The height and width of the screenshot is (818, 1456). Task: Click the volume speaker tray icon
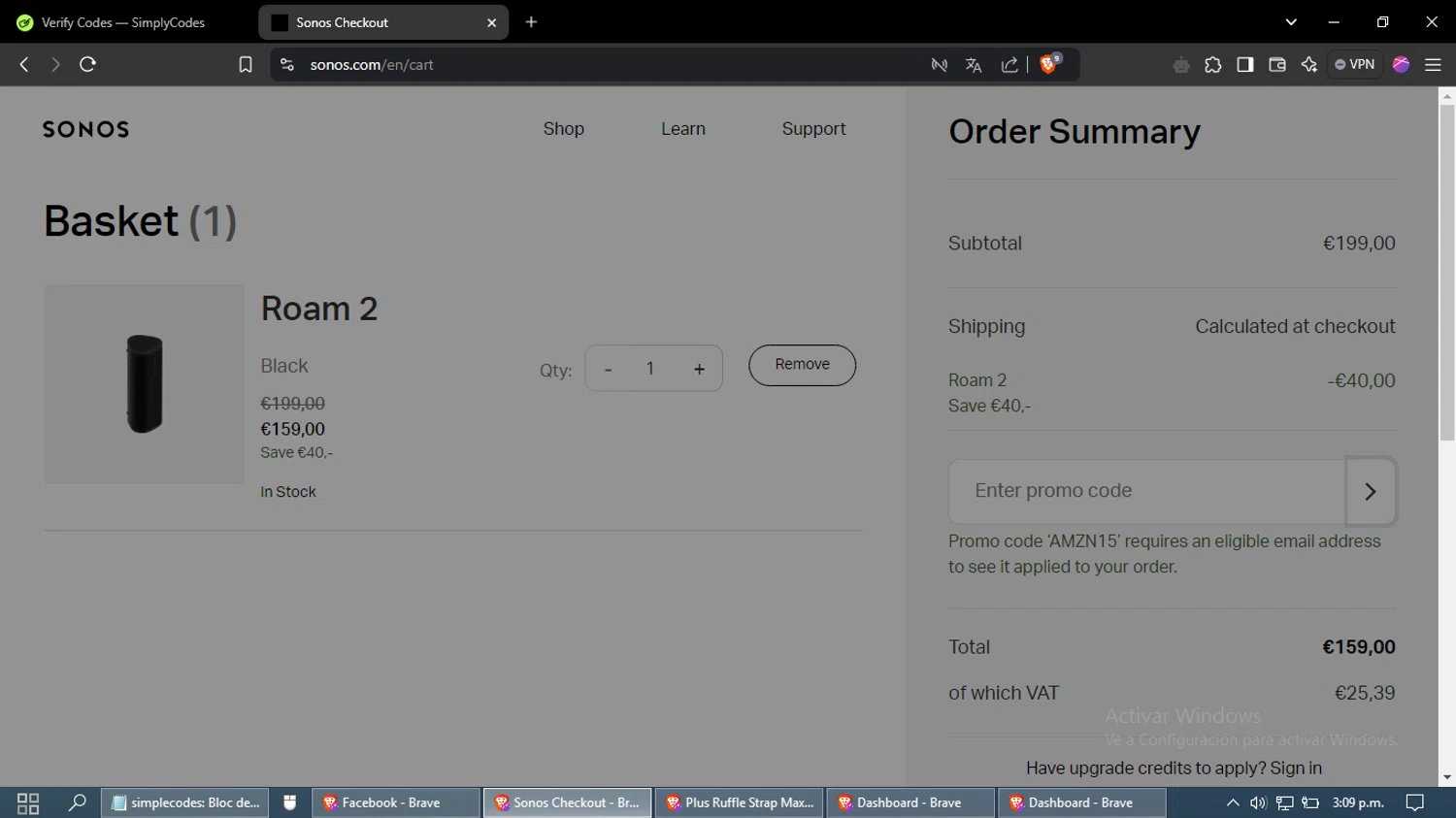pyautogui.click(x=1258, y=802)
